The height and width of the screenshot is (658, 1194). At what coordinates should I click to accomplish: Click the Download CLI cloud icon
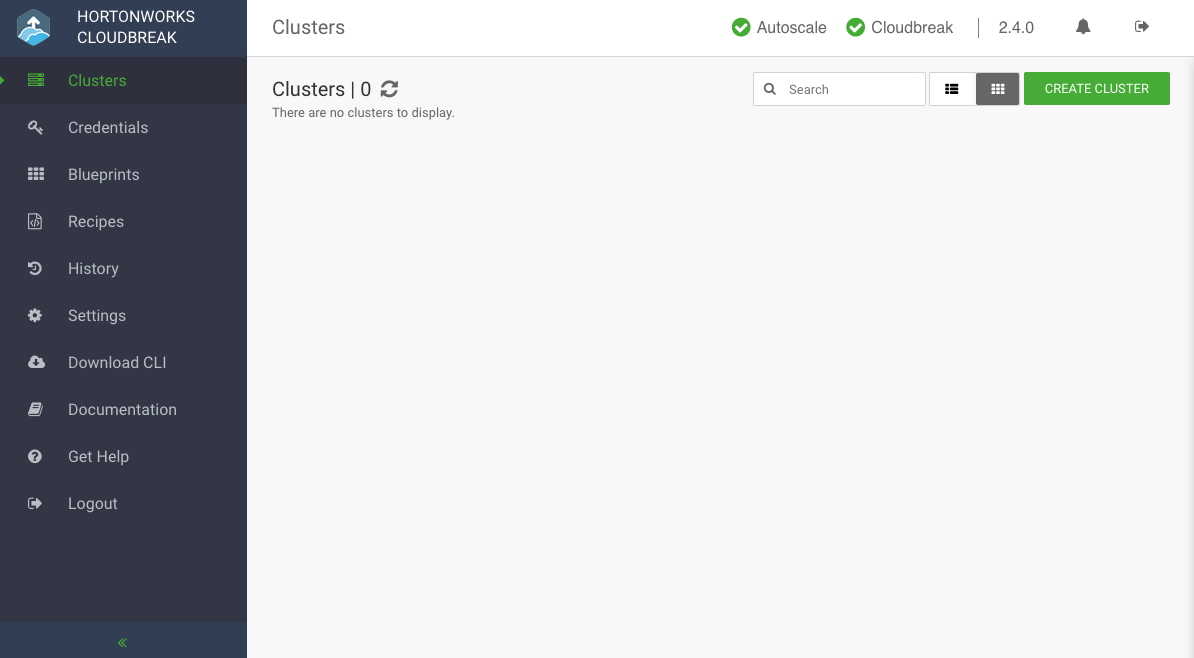point(36,363)
